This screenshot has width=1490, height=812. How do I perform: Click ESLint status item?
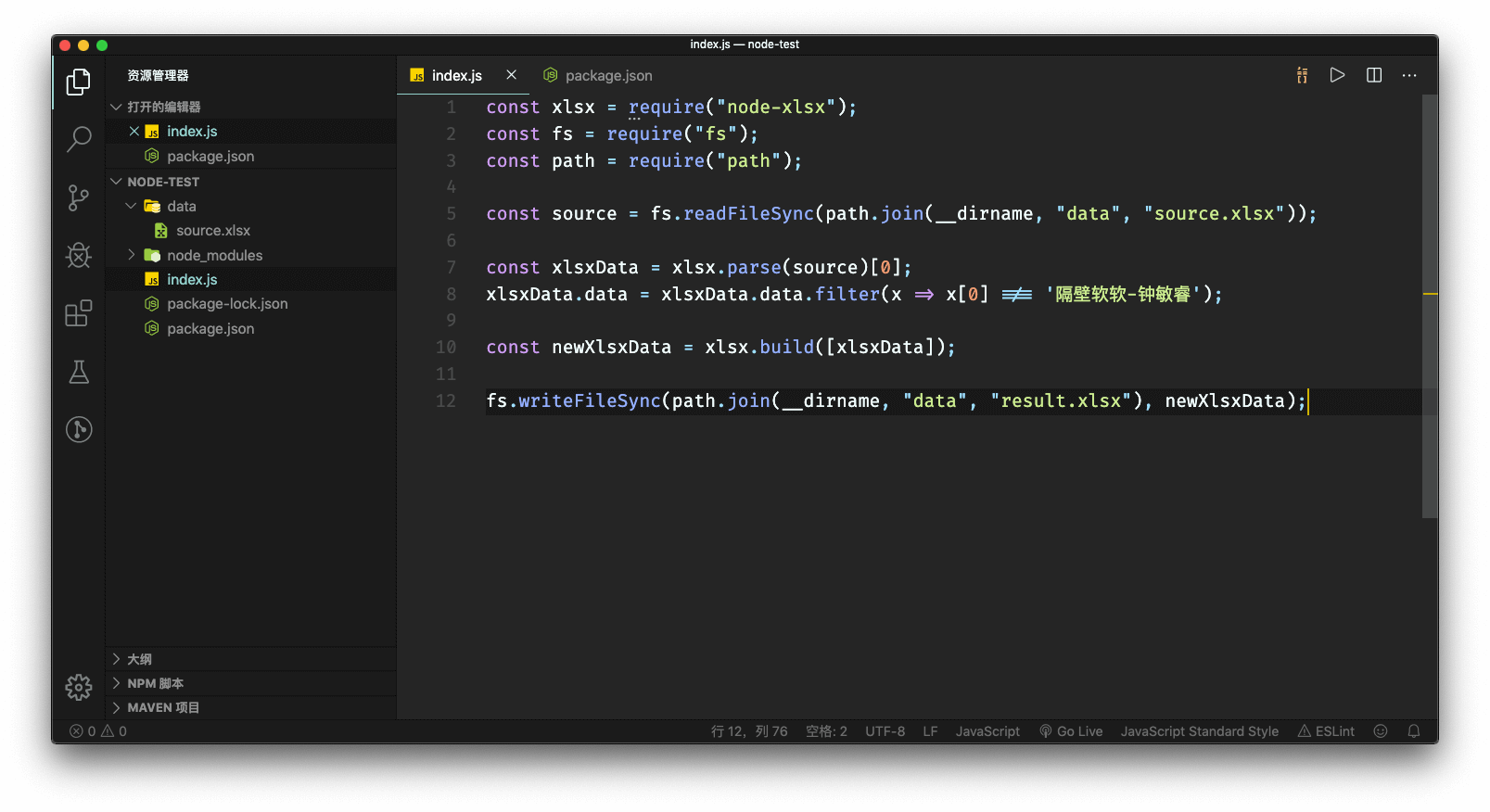tap(1326, 731)
